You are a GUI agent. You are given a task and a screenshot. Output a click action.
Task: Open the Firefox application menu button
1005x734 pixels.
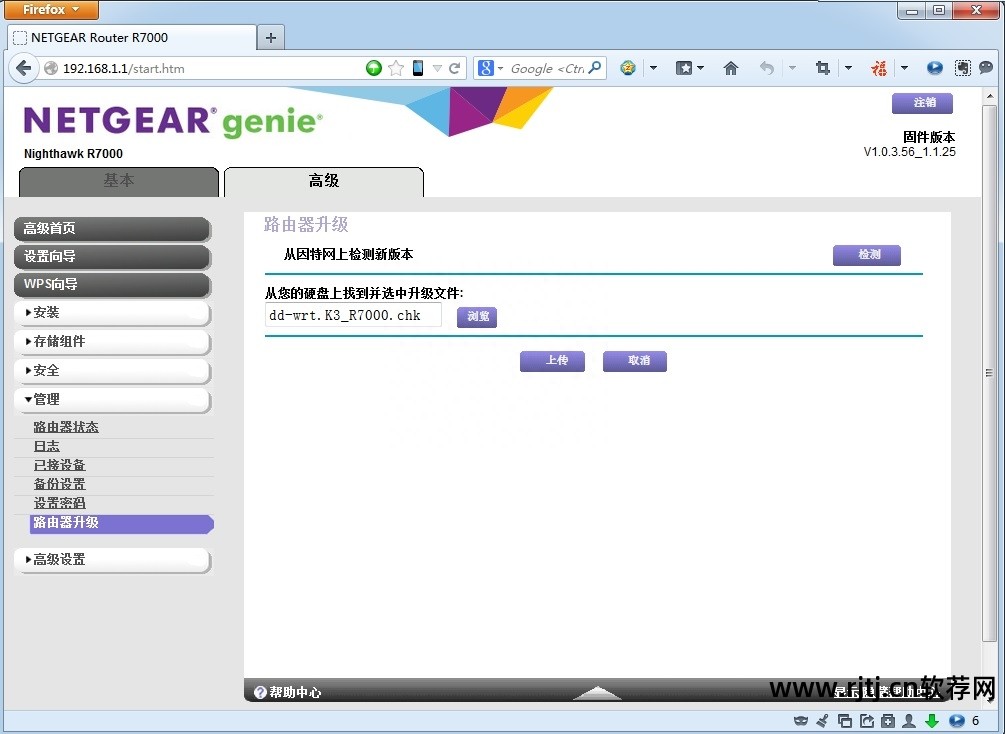click(x=52, y=10)
